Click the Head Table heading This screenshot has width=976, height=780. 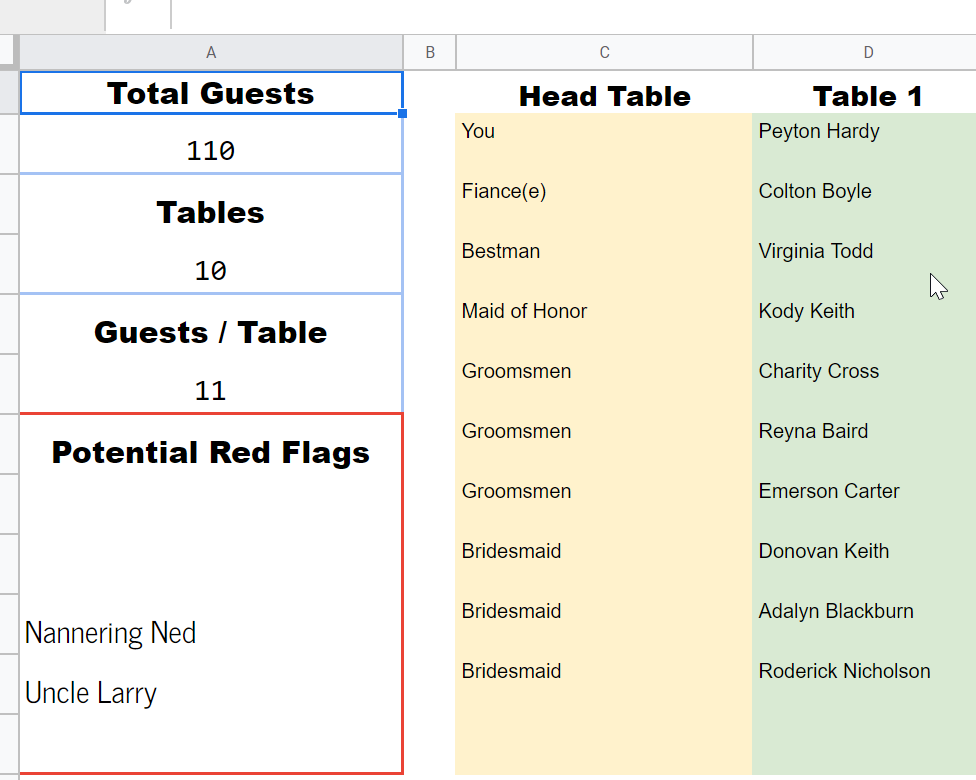604,96
